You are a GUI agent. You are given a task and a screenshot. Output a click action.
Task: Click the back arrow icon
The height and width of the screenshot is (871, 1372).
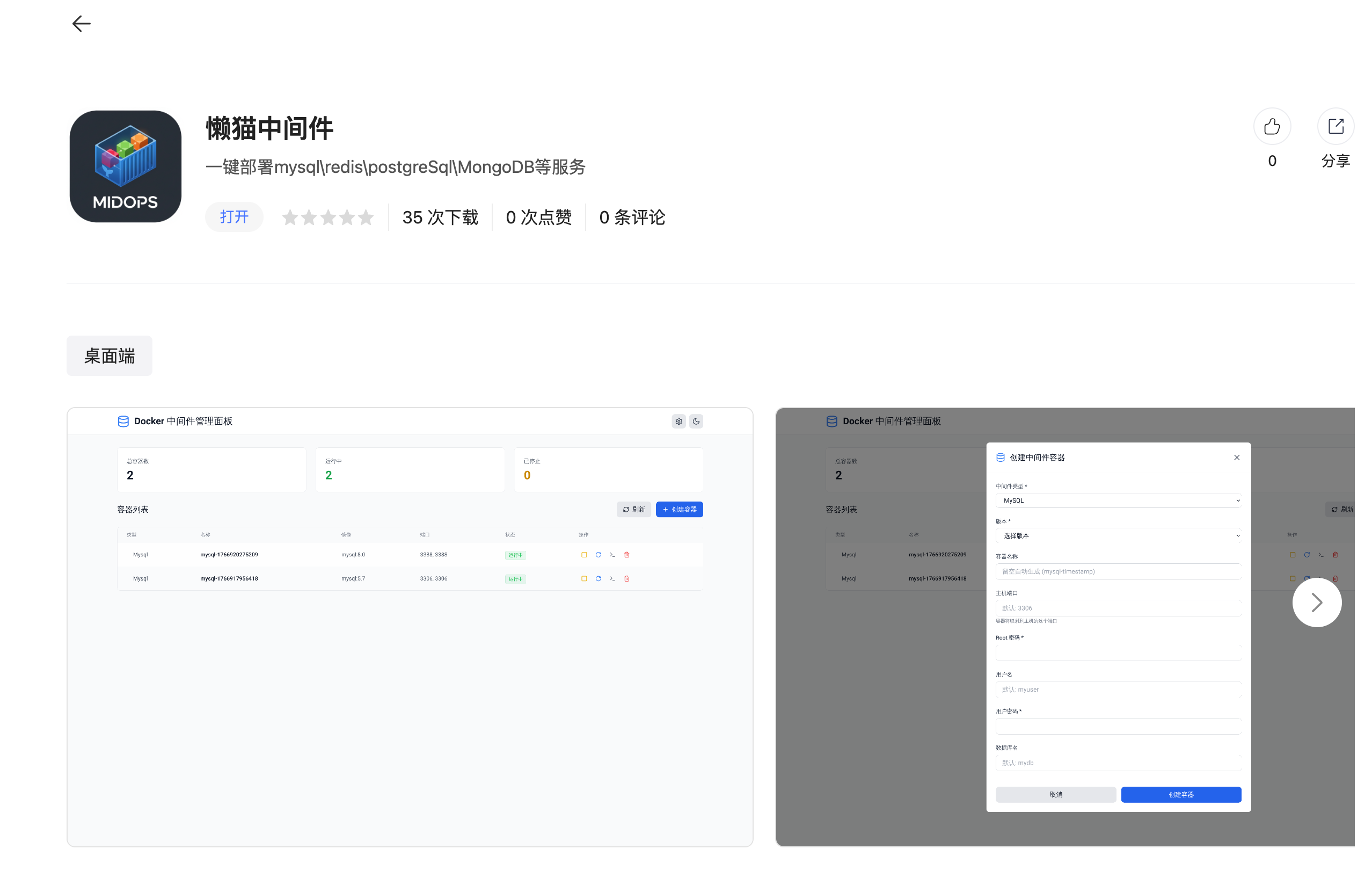[82, 24]
